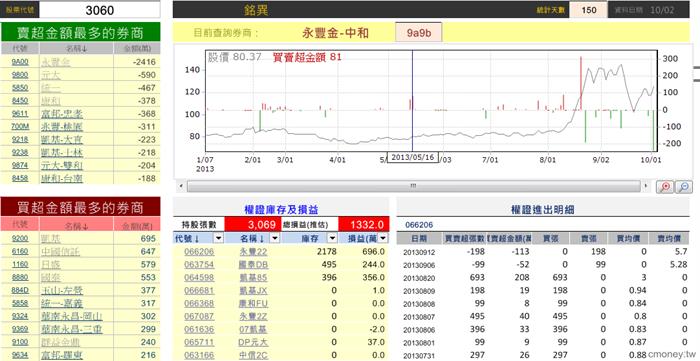The image size is (700, 361).
Task: Open broker link 康和-台南
Action: coord(62,178)
